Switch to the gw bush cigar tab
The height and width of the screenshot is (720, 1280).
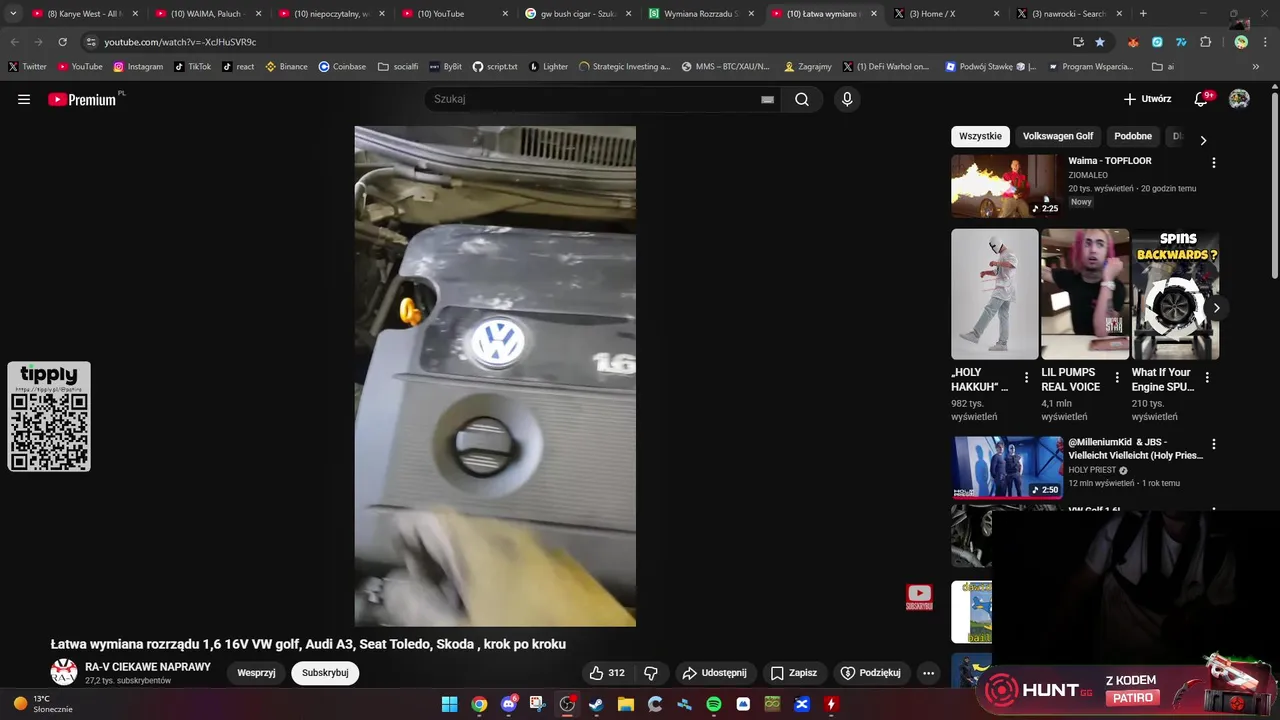pyautogui.click(x=577, y=14)
